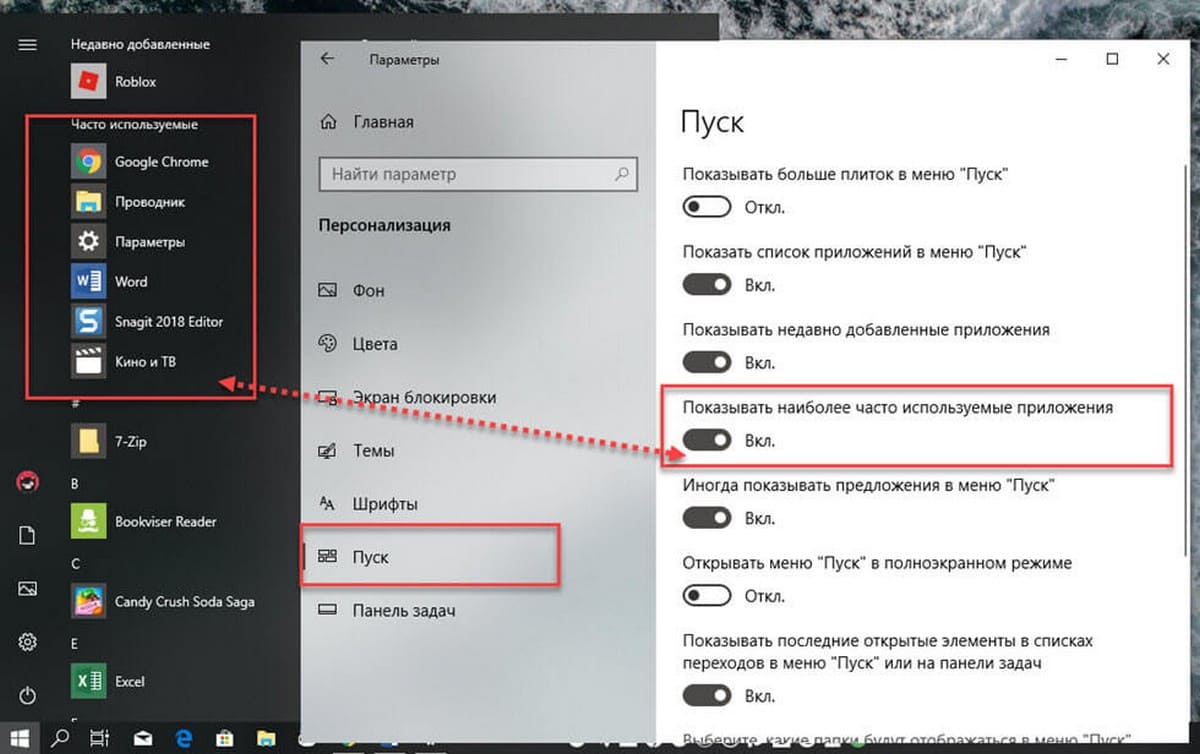Click letter C header in app list
The image size is (1200, 754).
click(x=75, y=564)
